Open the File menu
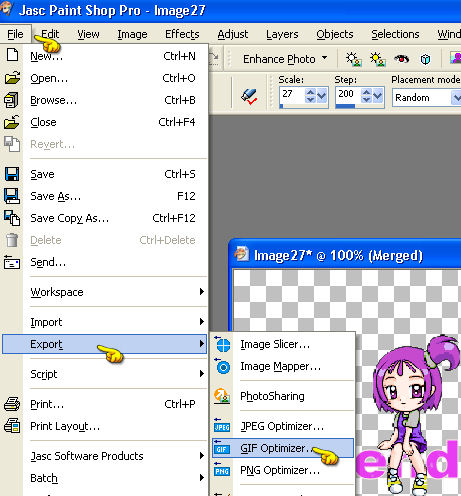Image resolution: width=461 pixels, height=496 pixels. coord(15,34)
